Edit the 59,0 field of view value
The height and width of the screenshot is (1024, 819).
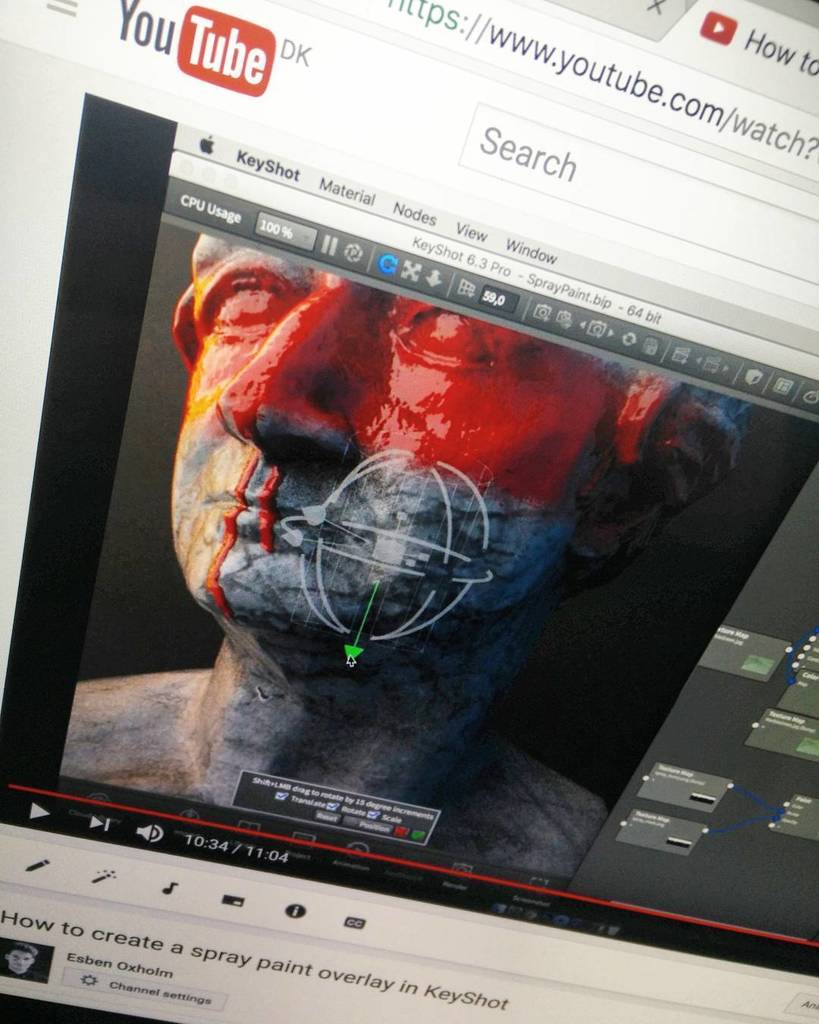click(497, 300)
